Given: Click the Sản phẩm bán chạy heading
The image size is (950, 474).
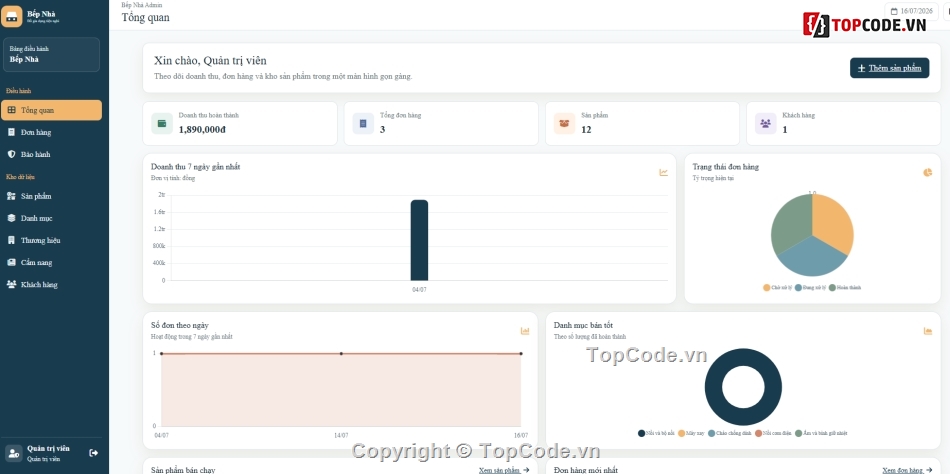Looking at the screenshot, I should pos(183,470).
